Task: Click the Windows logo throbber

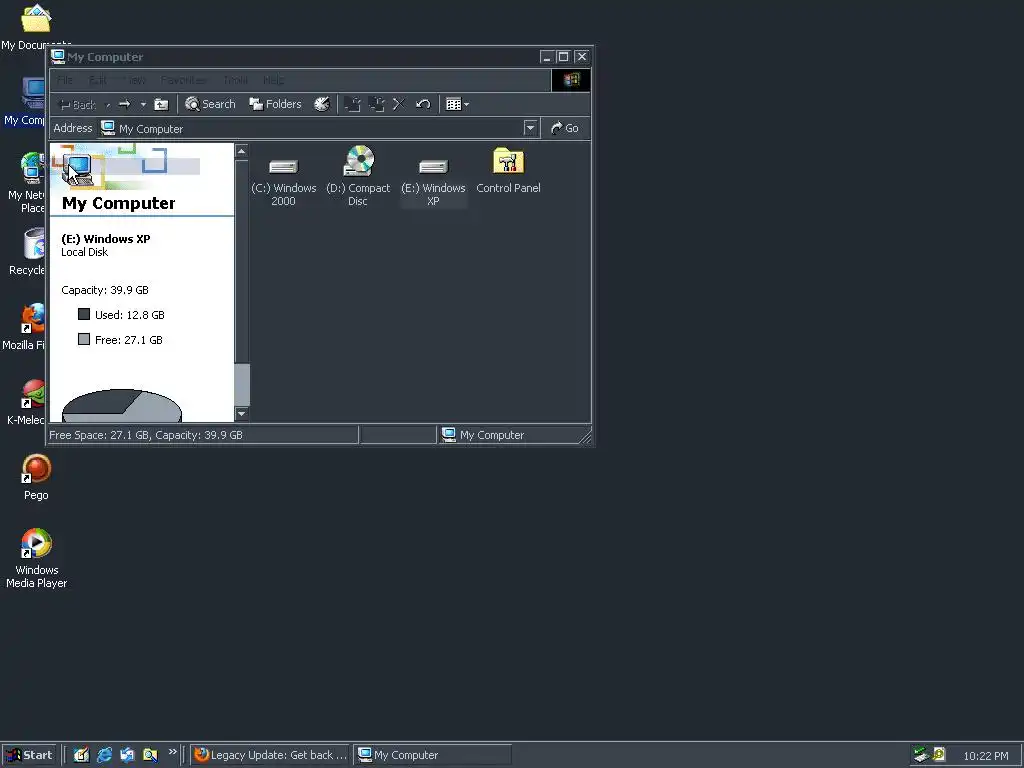Action: coord(571,80)
